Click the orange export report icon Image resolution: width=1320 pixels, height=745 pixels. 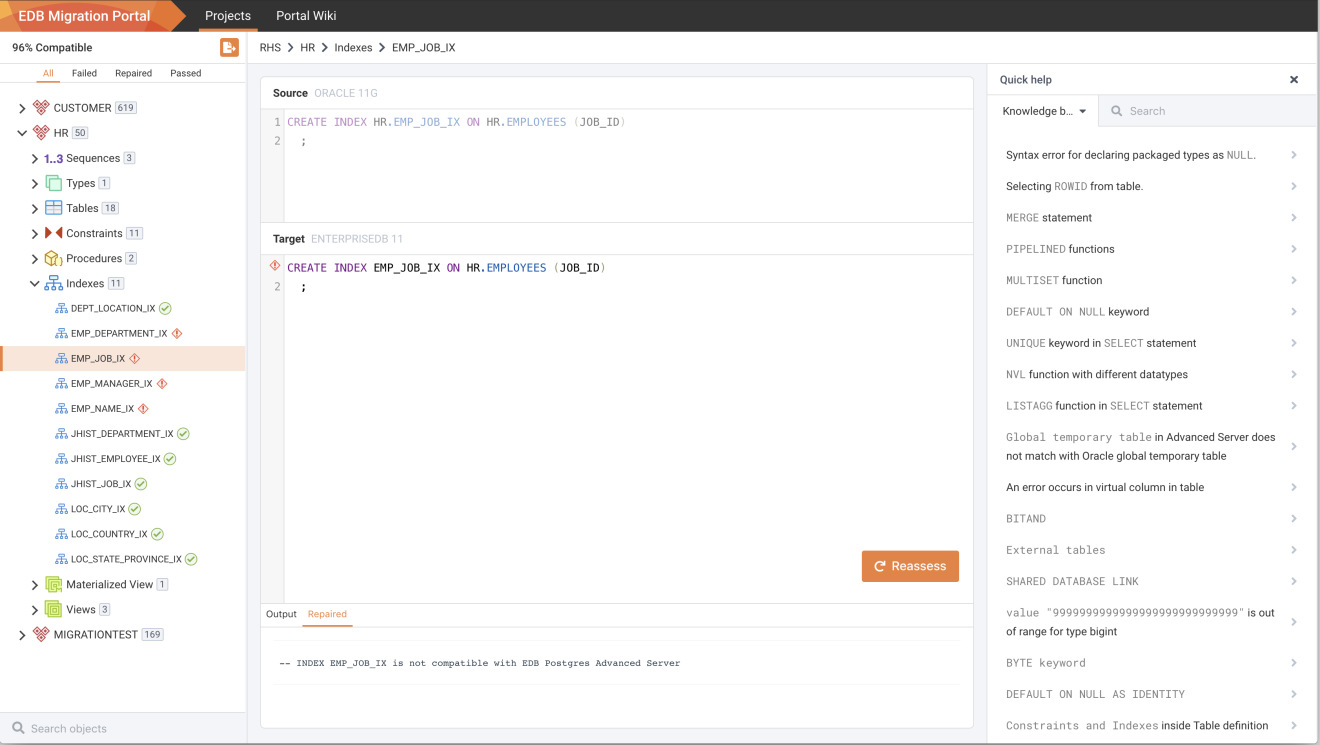pos(229,48)
